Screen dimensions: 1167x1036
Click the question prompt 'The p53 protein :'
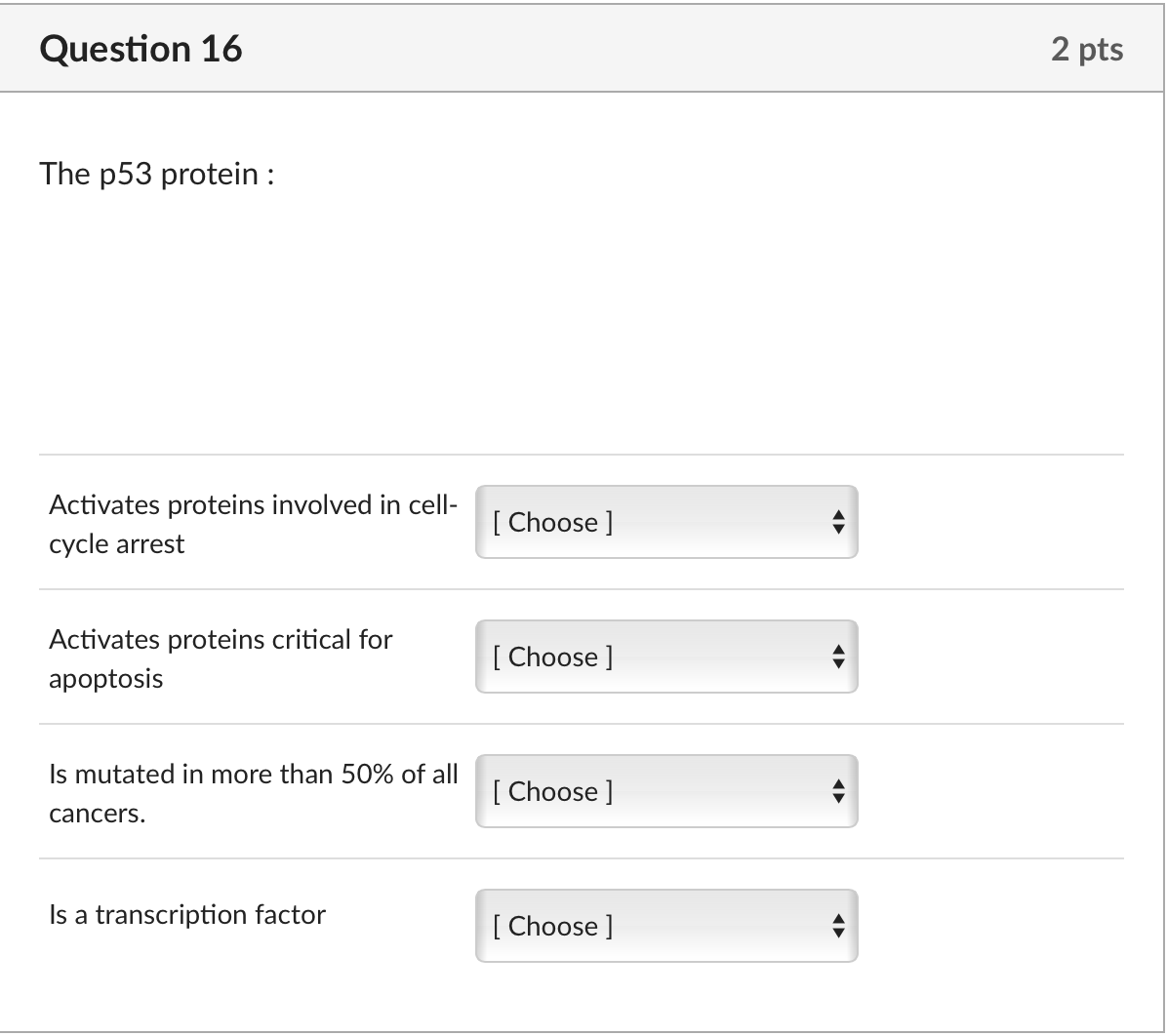pos(156,174)
